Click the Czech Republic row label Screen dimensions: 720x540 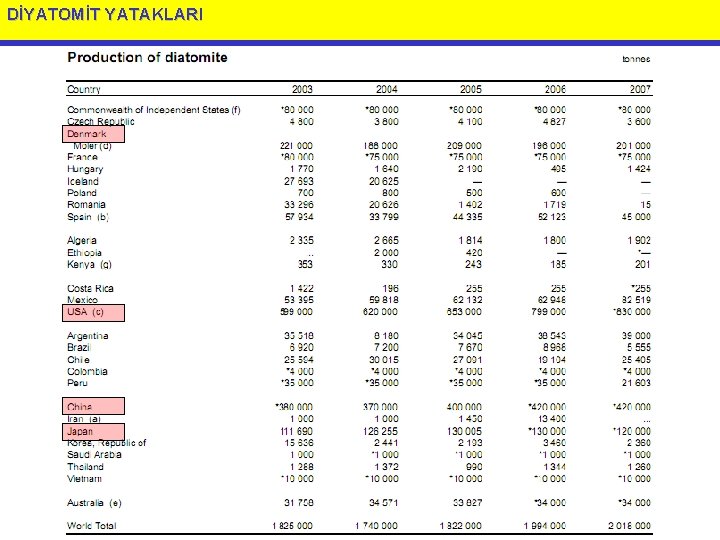(101, 122)
